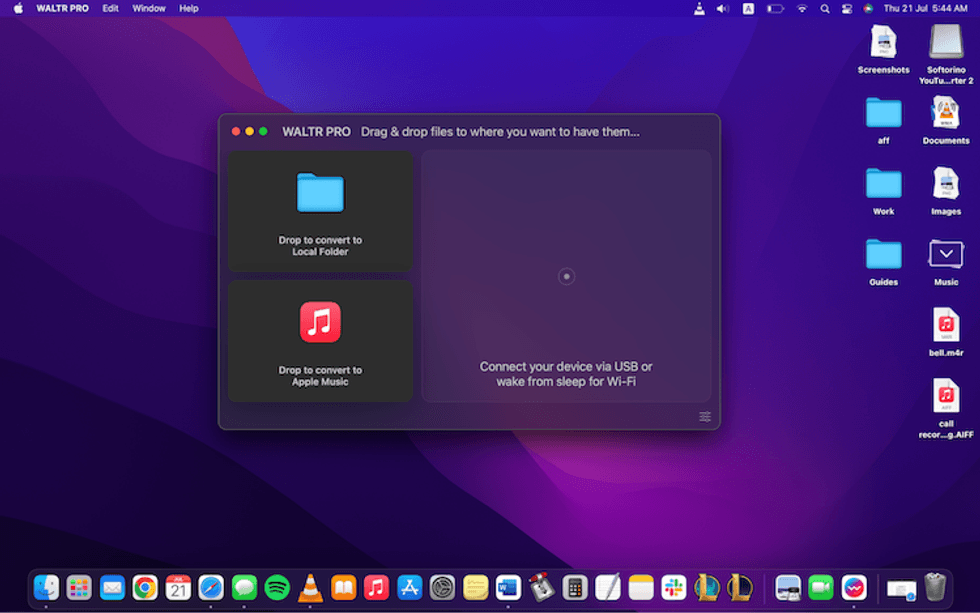The height and width of the screenshot is (613, 980).
Task: Open Launchpad from the Dock
Action: [x=79, y=588]
